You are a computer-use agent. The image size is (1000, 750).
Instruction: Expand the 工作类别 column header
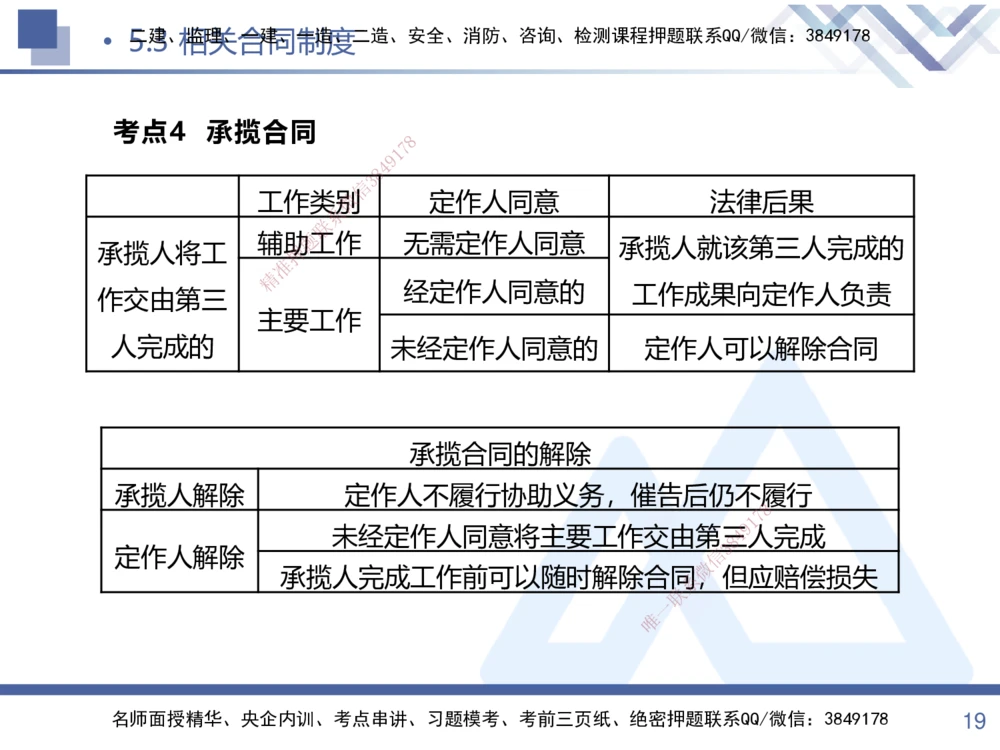click(310, 198)
